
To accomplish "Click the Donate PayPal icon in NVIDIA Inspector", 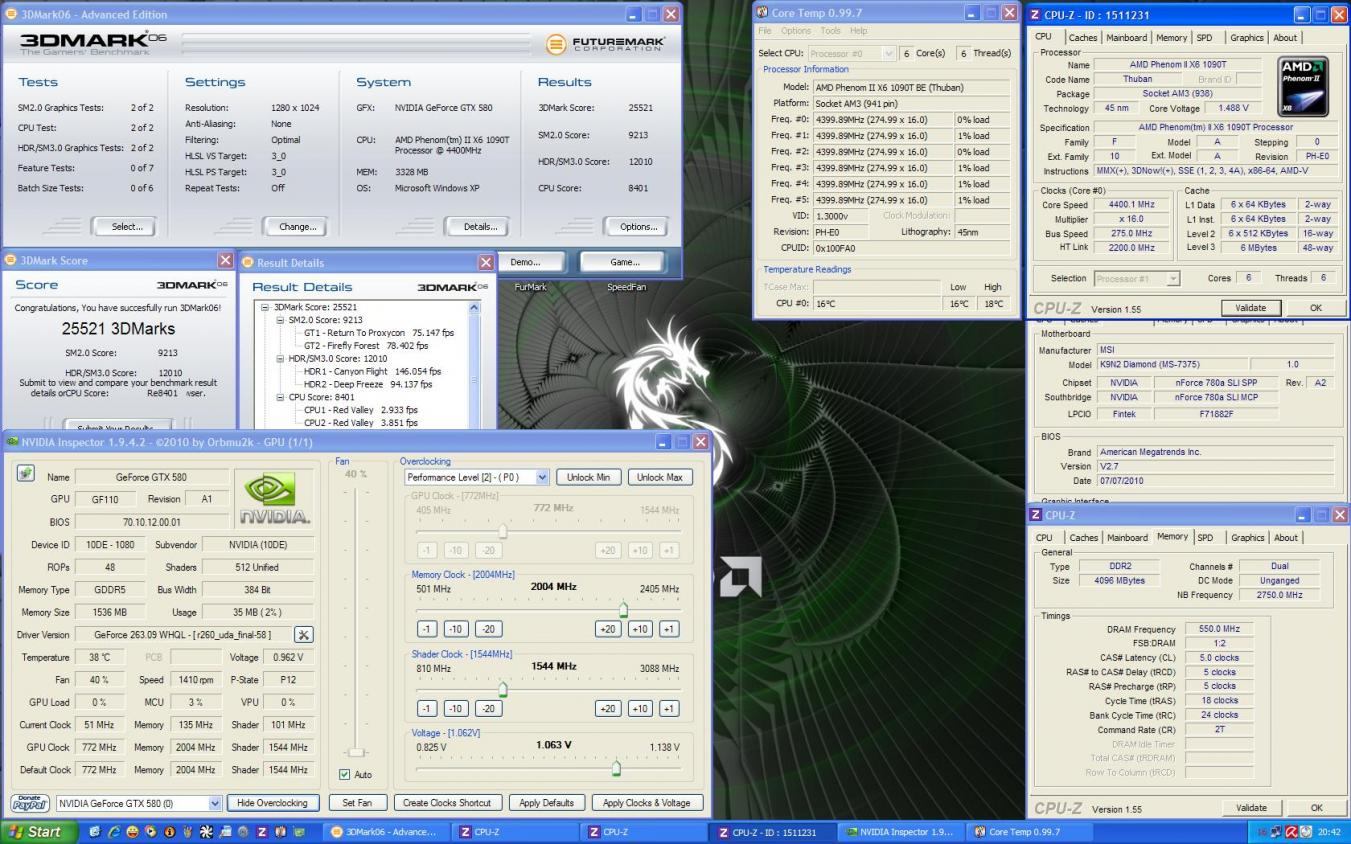I will (30, 803).
